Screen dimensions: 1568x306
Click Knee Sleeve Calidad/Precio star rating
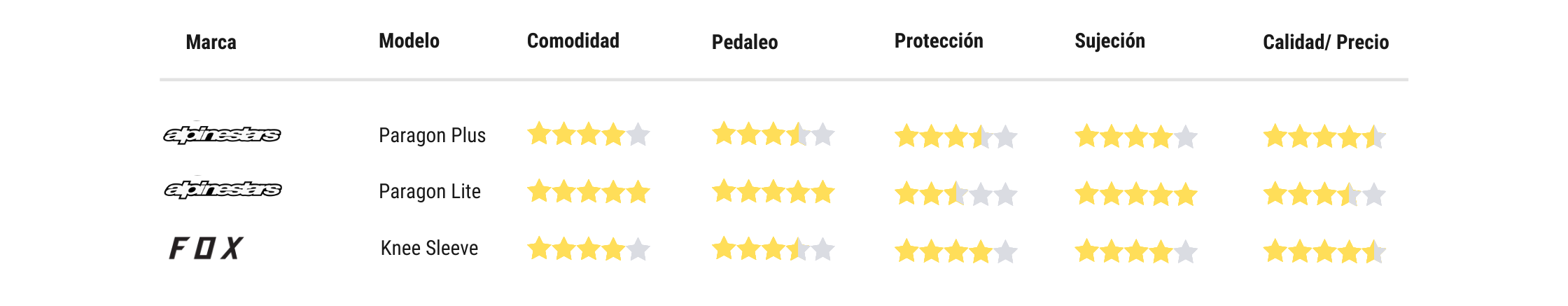click(x=1324, y=251)
